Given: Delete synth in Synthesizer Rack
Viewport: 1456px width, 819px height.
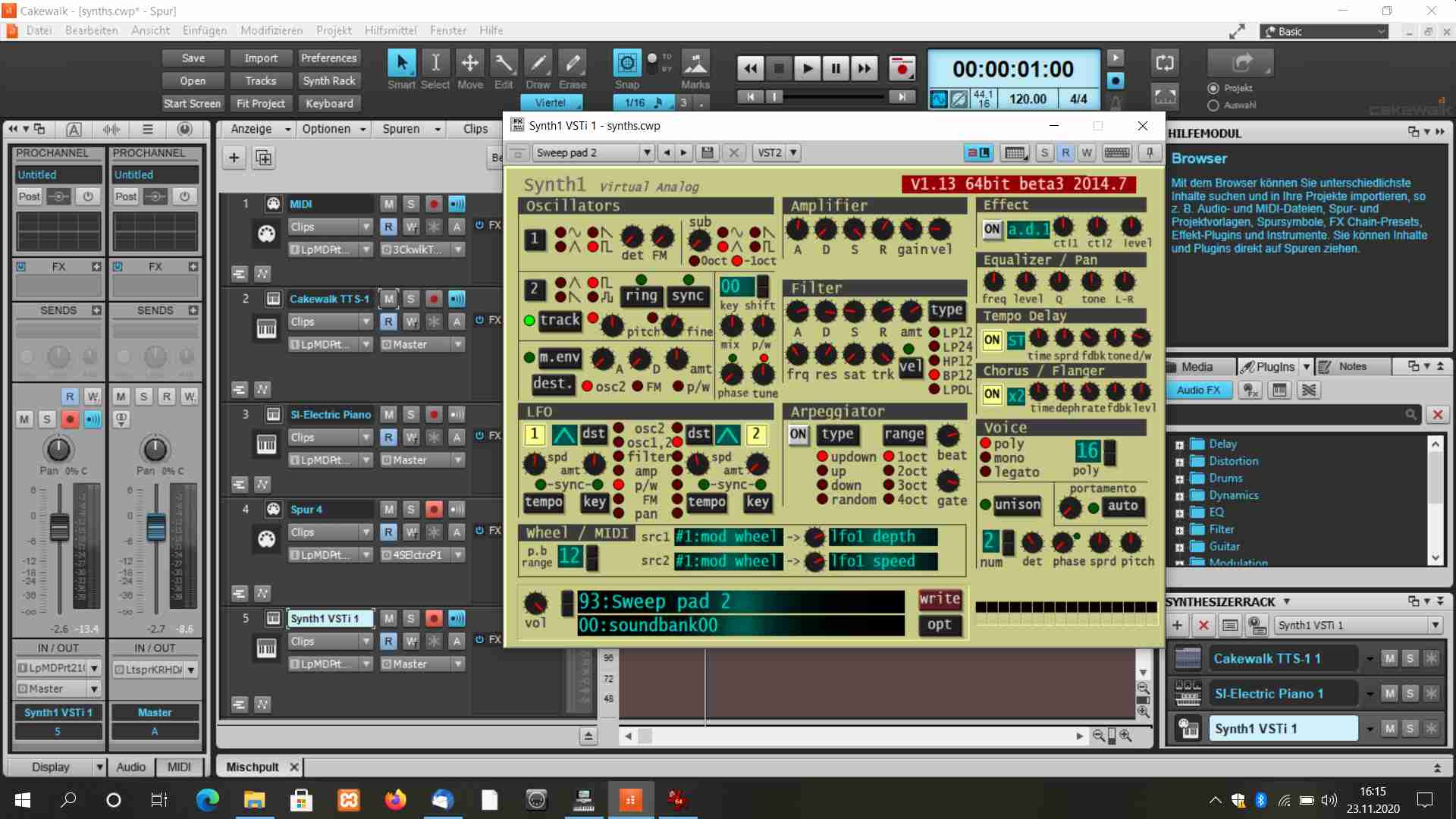Looking at the screenshot, I should 1203,626.
